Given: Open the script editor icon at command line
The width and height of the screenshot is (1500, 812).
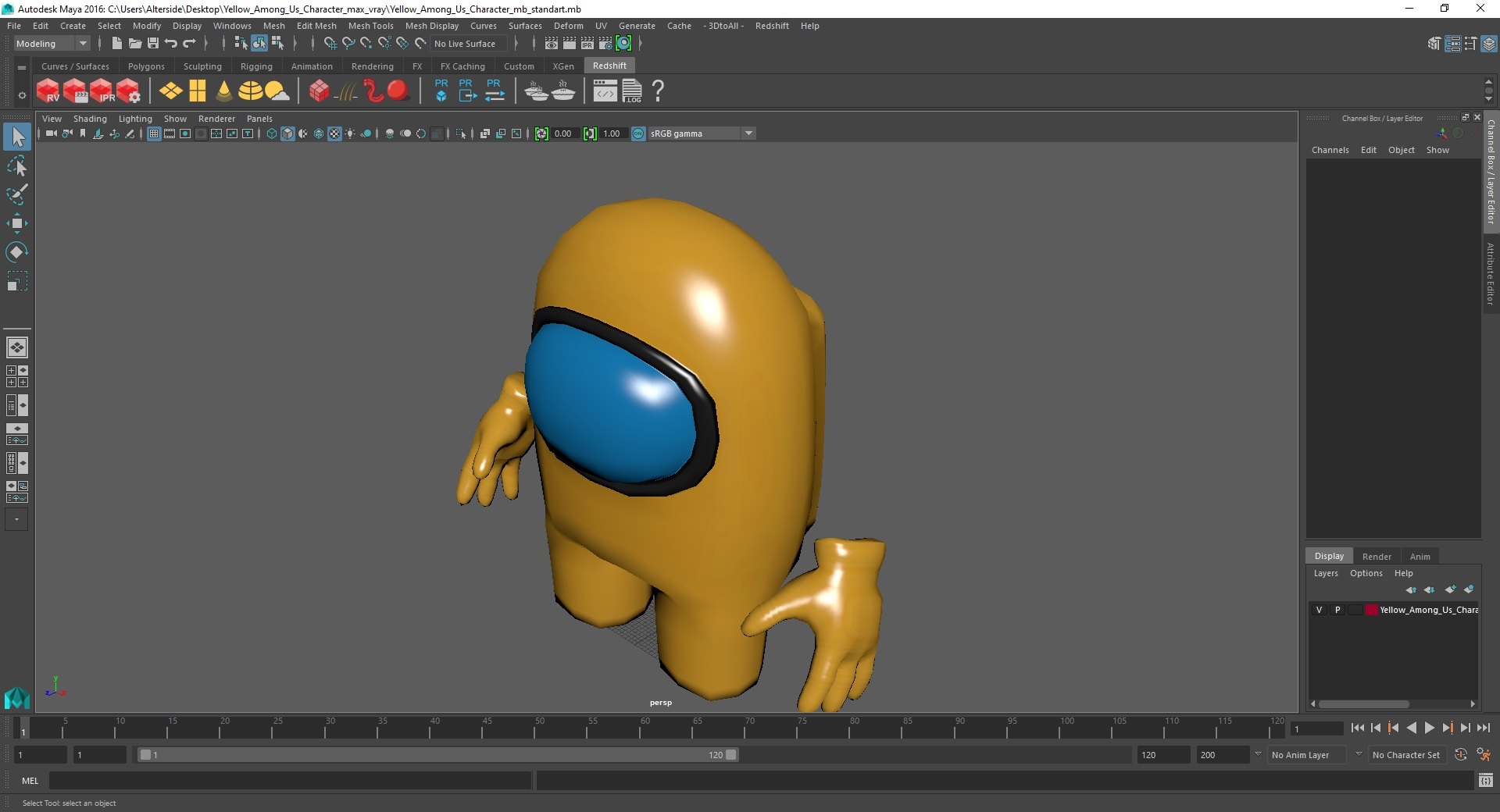Looking at the screenshot, I should (x=1486, y=780).
